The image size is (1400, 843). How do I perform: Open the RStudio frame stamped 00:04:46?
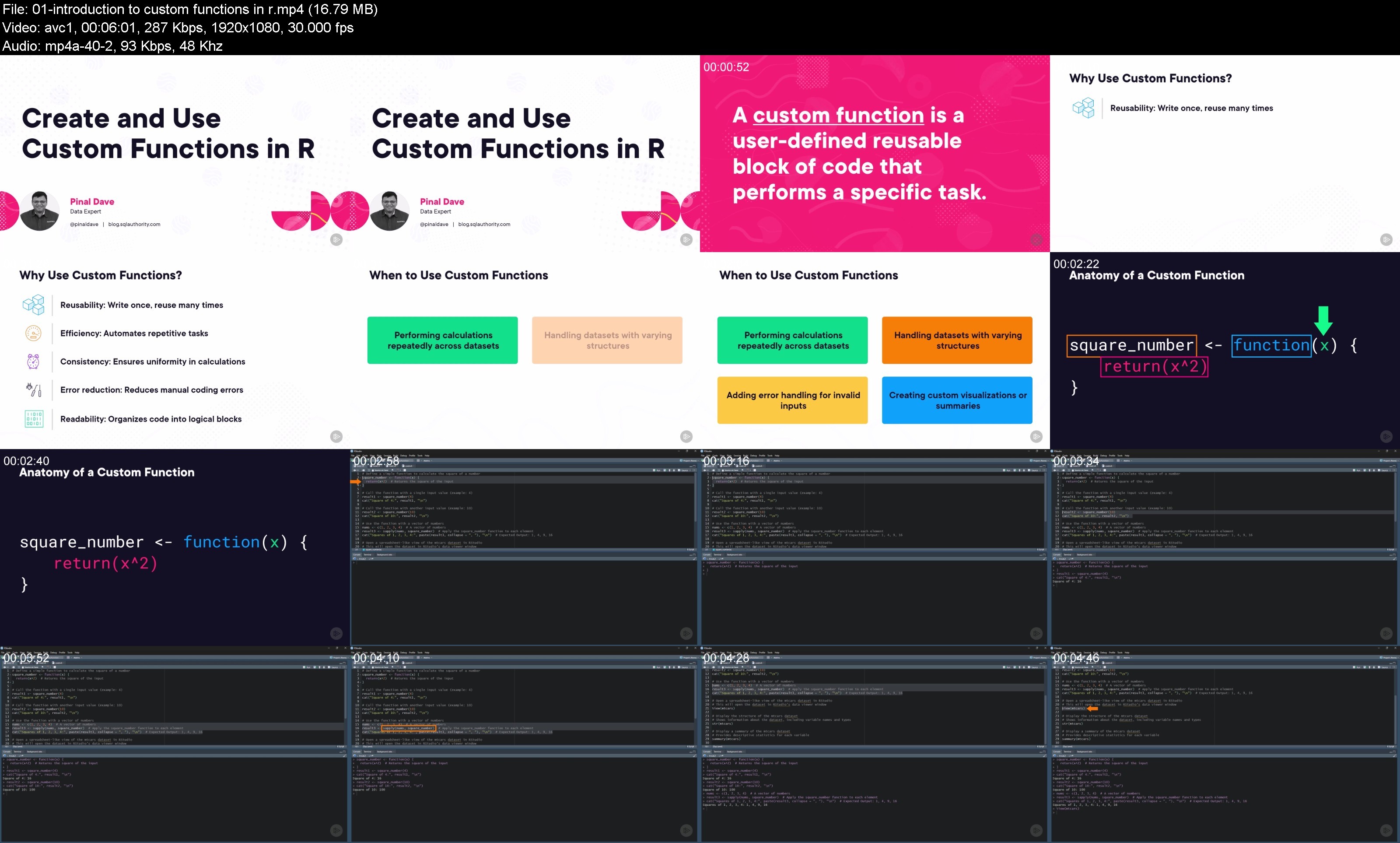(x=1225, y=744)
